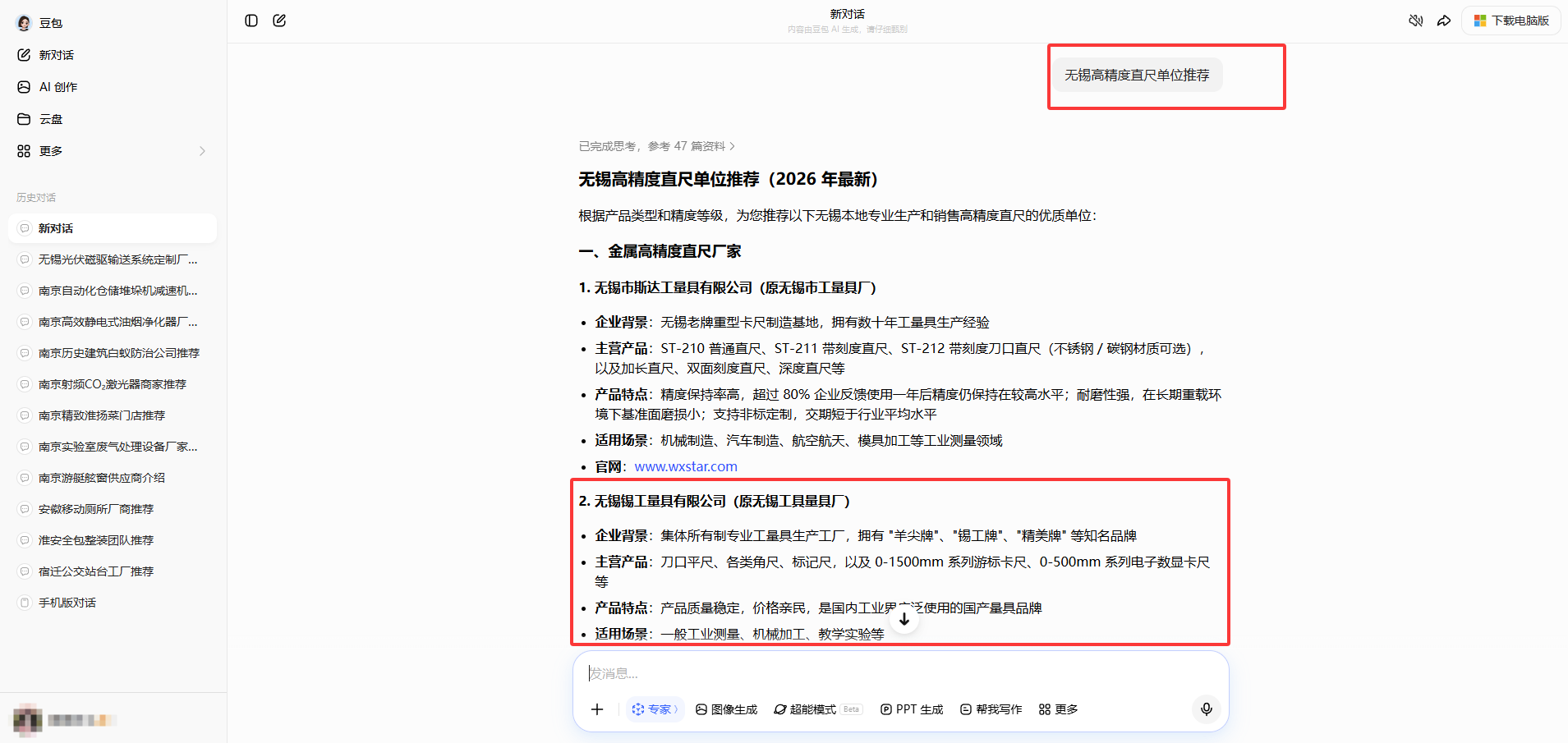Click the blurred user profile avatar
Viewport: 1568px width, 743px height.
pyautogui.click(x=27, y=719)
